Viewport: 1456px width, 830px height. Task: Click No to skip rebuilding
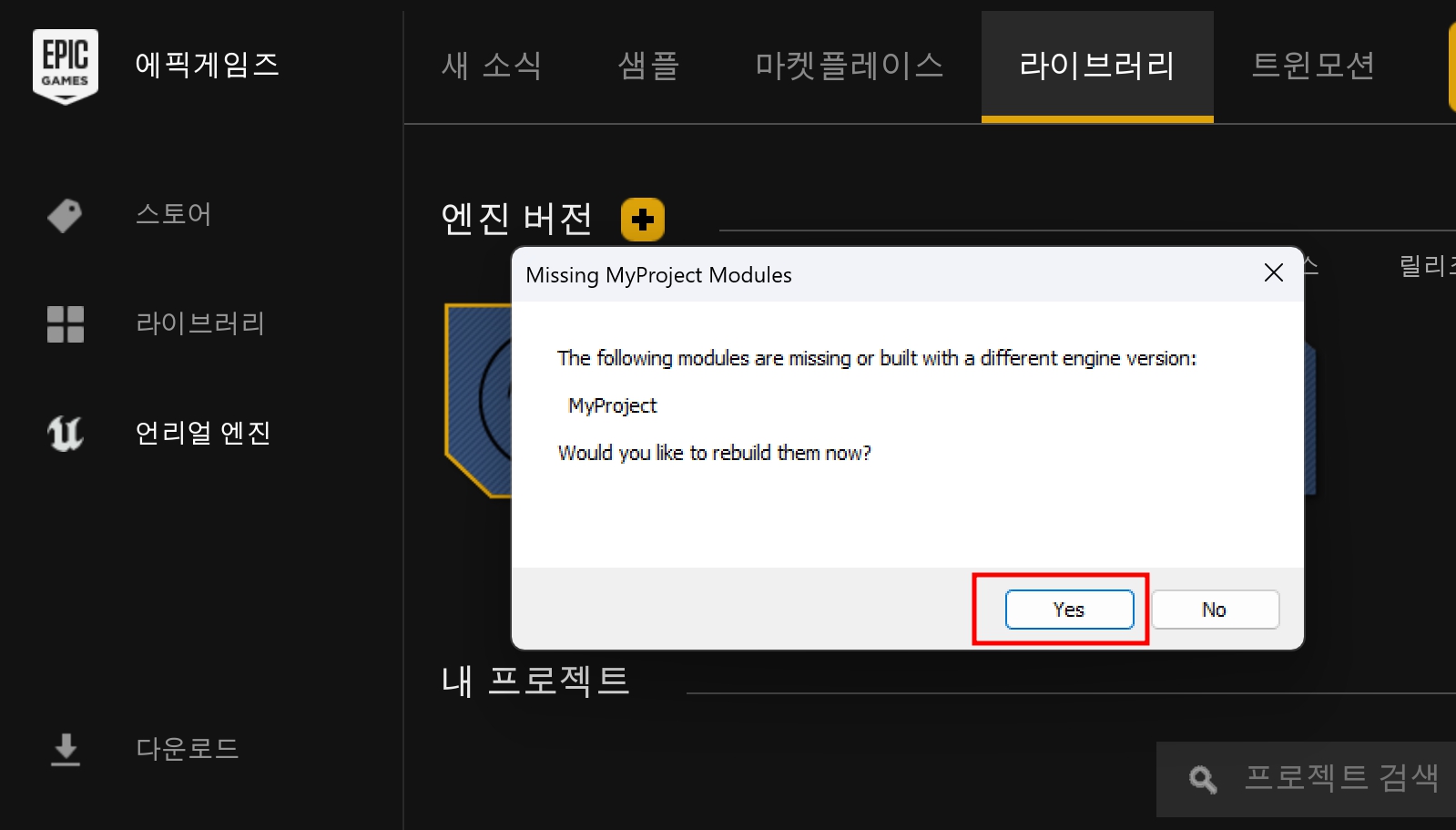[x=1215, y=610]
